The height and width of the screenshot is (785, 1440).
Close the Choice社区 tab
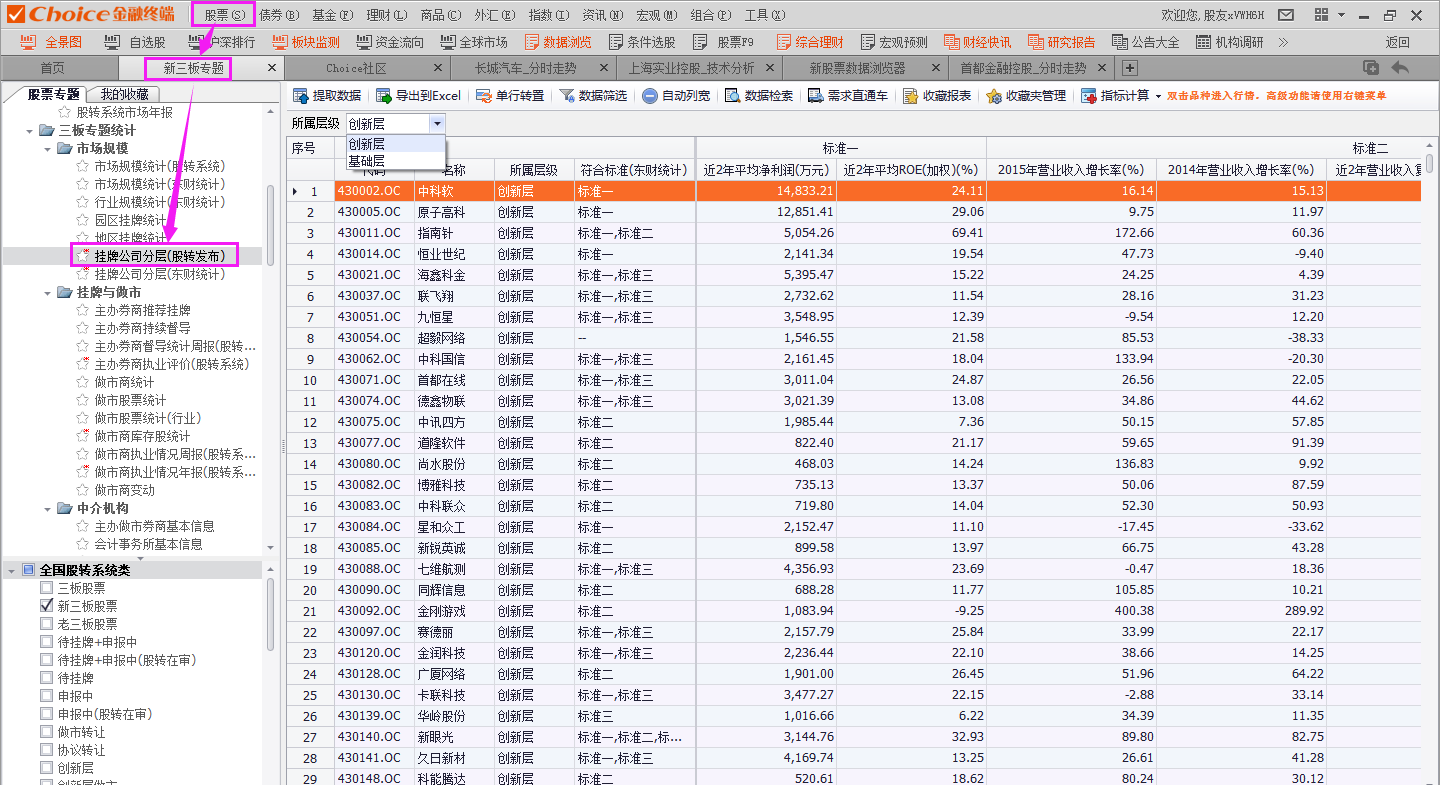click(x=438, y=68)
